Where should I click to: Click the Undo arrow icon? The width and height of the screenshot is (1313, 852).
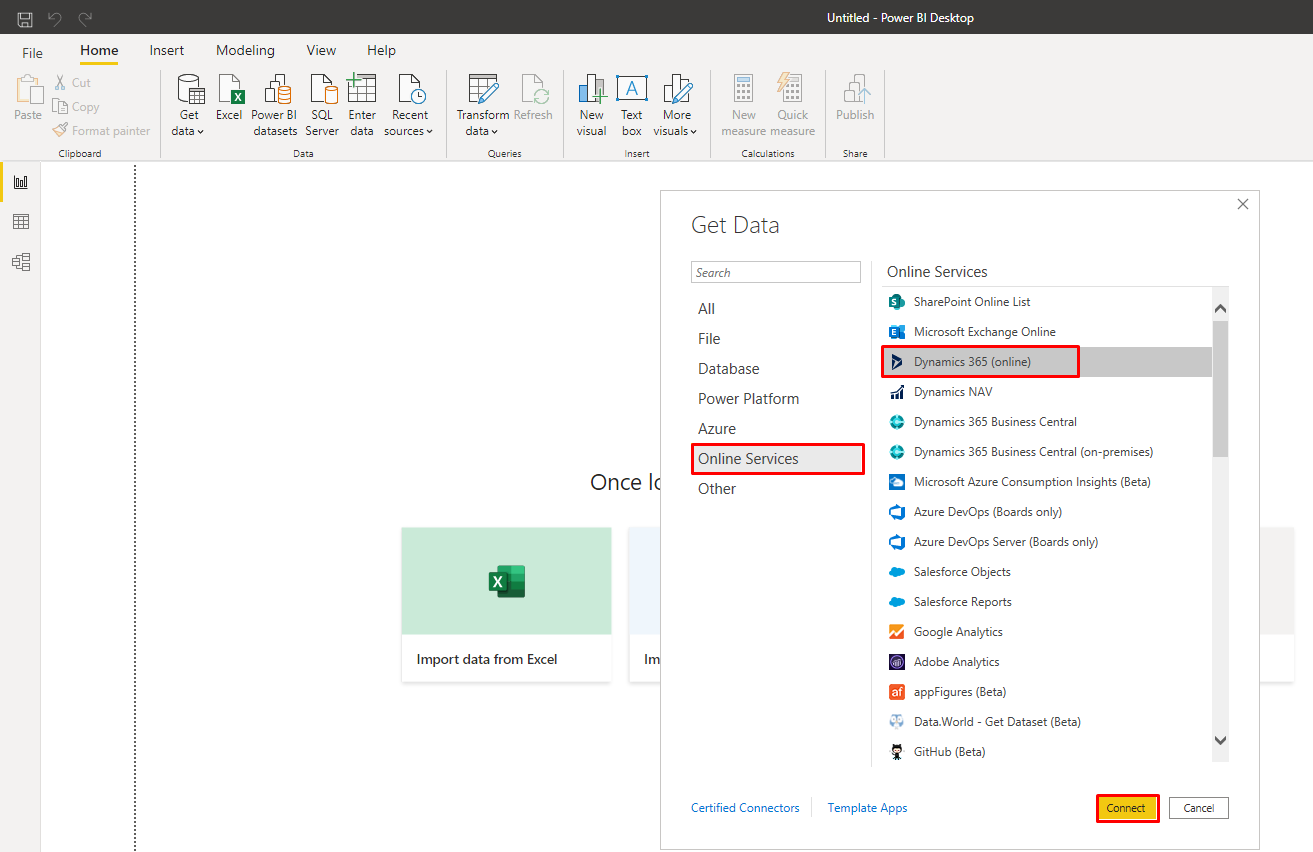(x=55, y=19)
